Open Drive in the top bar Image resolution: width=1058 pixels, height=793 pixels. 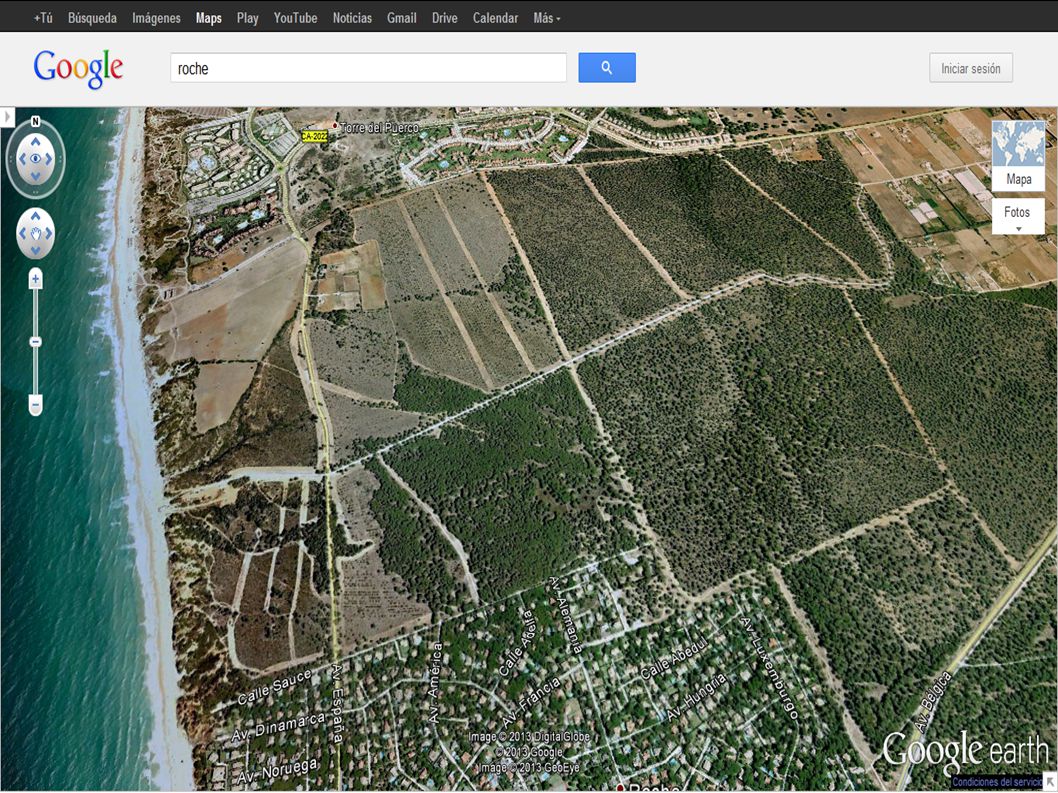pos(445,18)
